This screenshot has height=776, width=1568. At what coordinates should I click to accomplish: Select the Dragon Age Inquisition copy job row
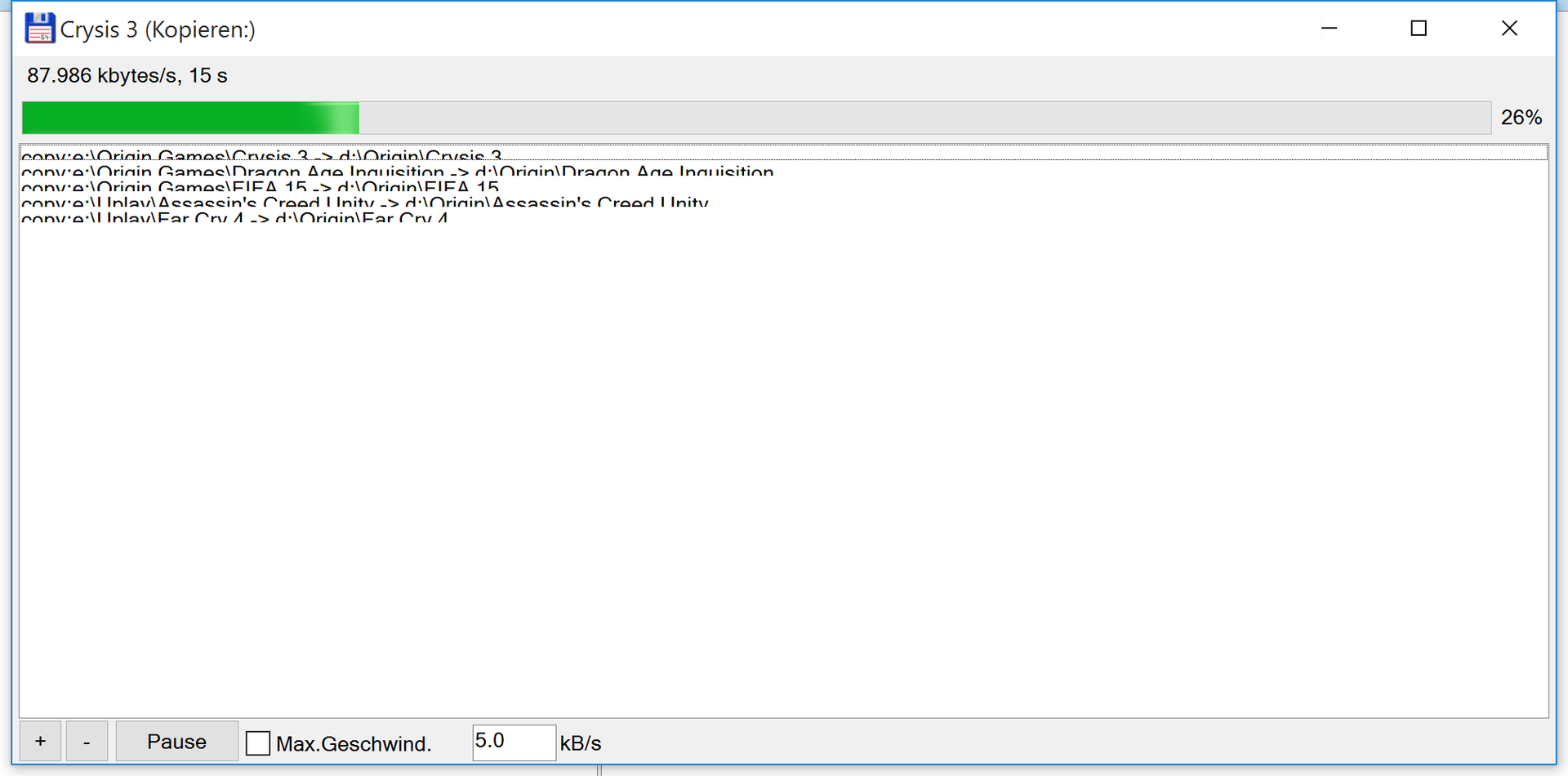click(784, 169)
